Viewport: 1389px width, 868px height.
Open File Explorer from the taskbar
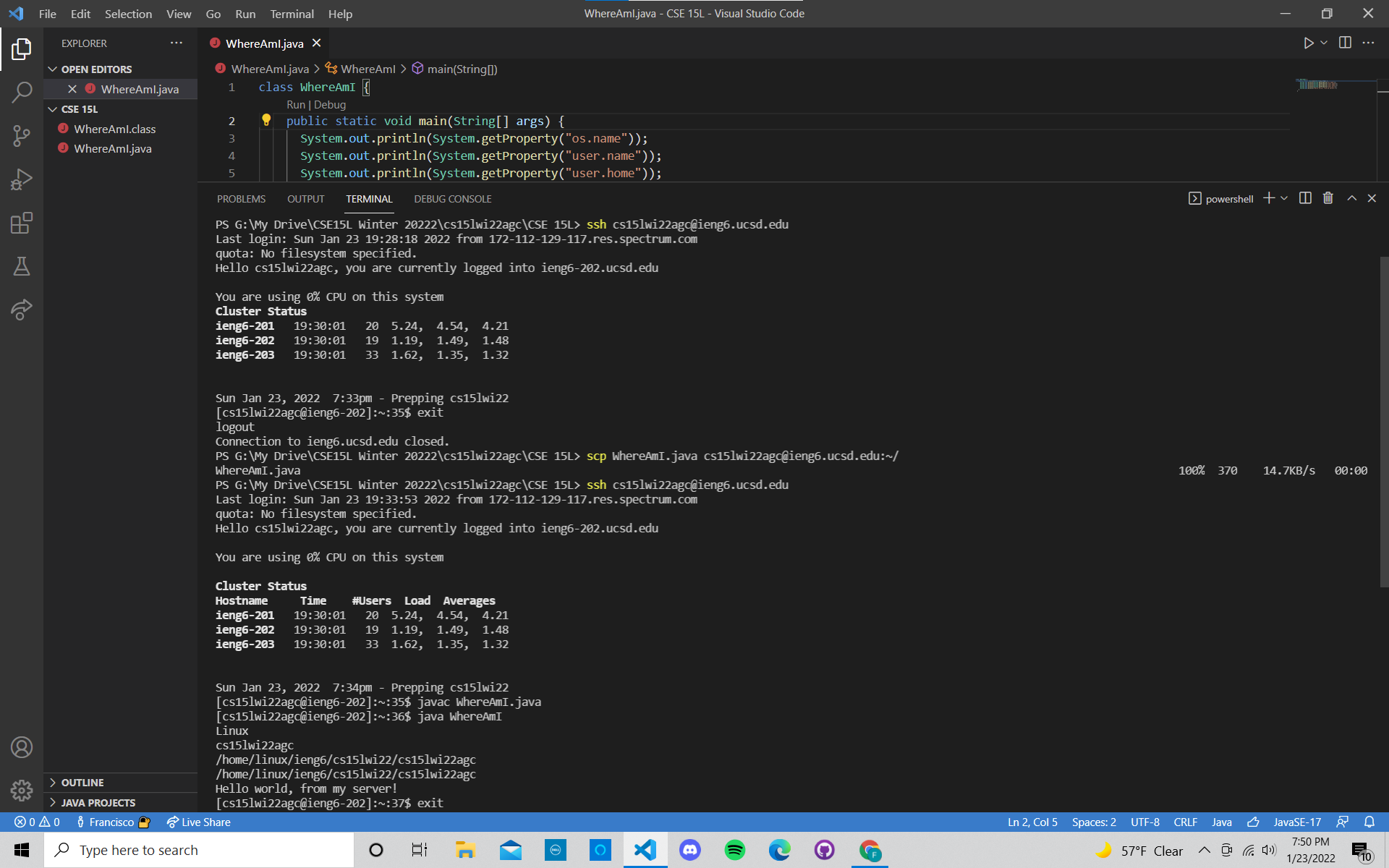[x=465, y=850]
